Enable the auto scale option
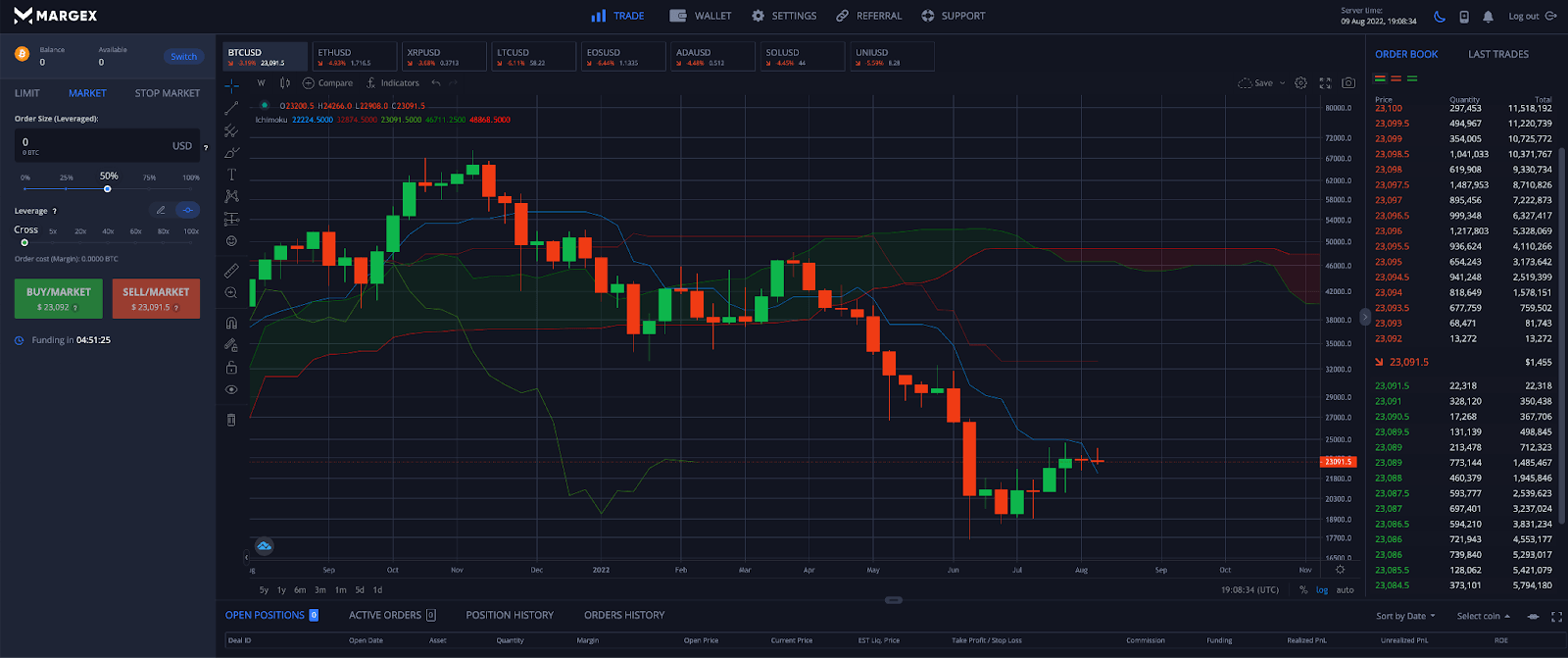Viewport: 1568px width, 658px height. tap(1345, 589)
